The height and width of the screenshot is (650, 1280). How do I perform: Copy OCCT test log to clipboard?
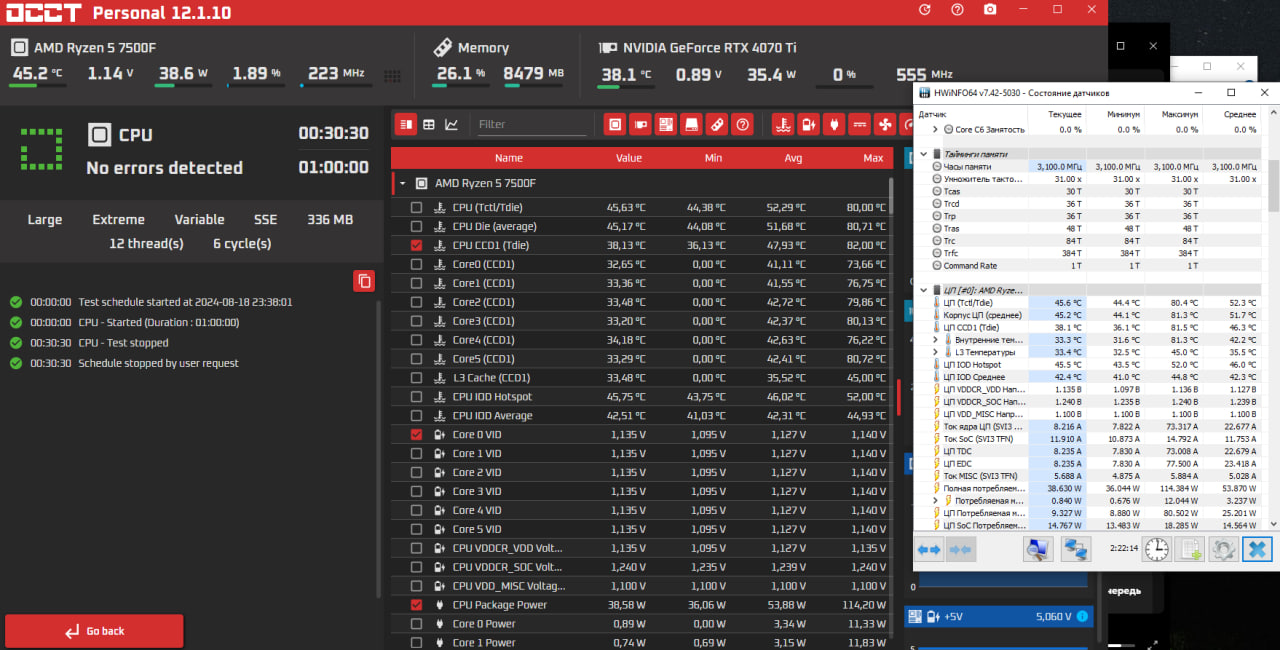click(x=364, y=281)
